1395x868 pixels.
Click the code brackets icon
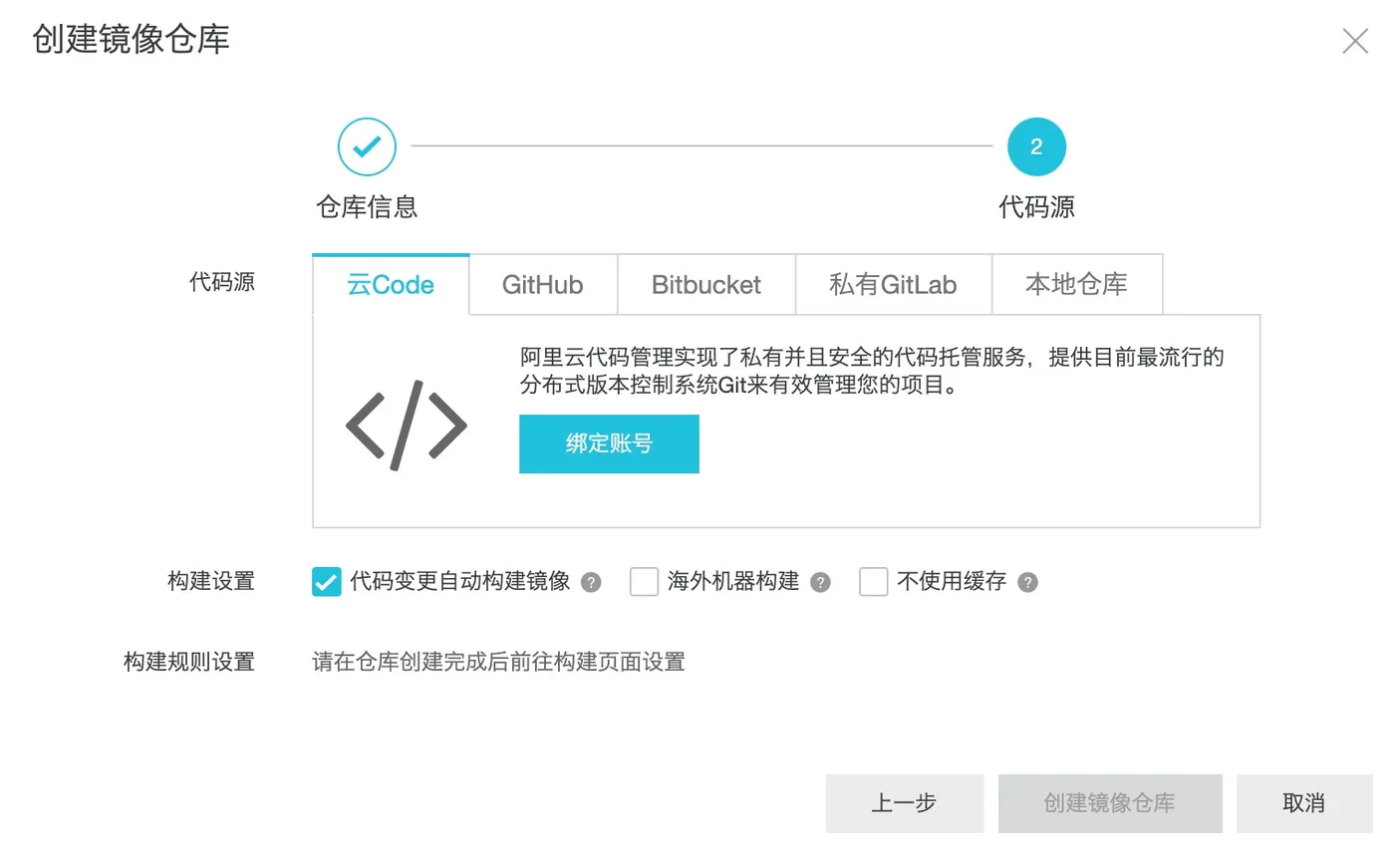pos(407,426)
